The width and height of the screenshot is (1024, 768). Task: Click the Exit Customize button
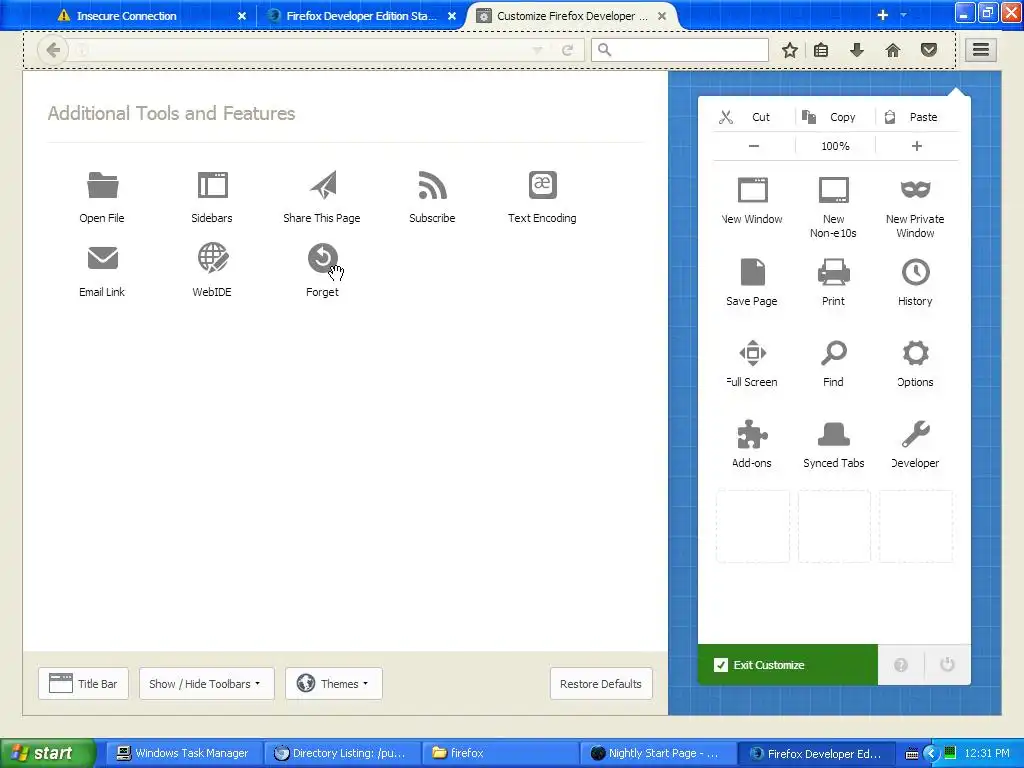click(x=788, y=665)
